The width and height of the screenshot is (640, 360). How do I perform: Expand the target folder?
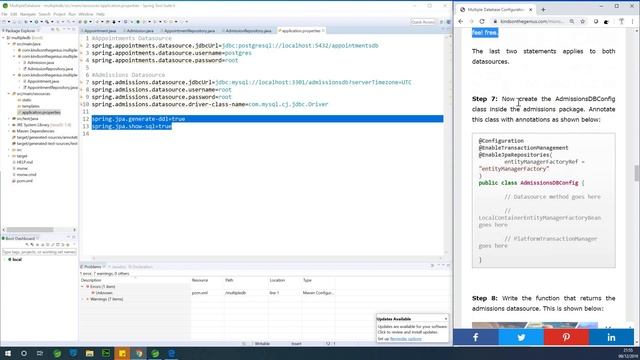9,156
